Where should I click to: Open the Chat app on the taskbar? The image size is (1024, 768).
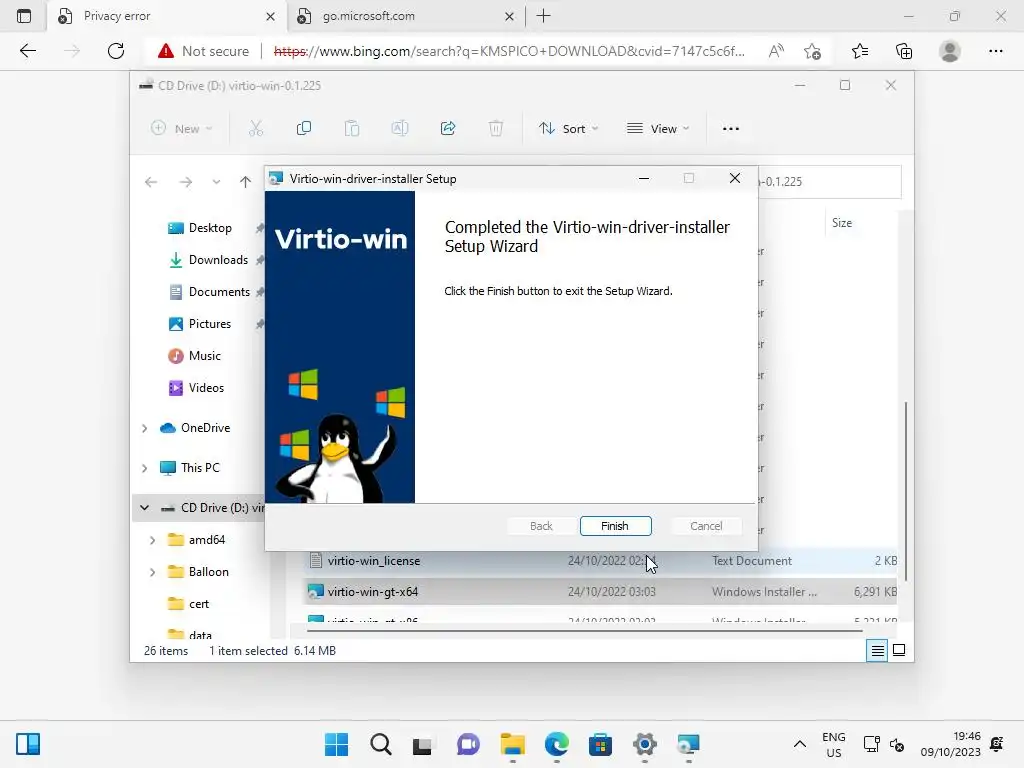point(468,744)
